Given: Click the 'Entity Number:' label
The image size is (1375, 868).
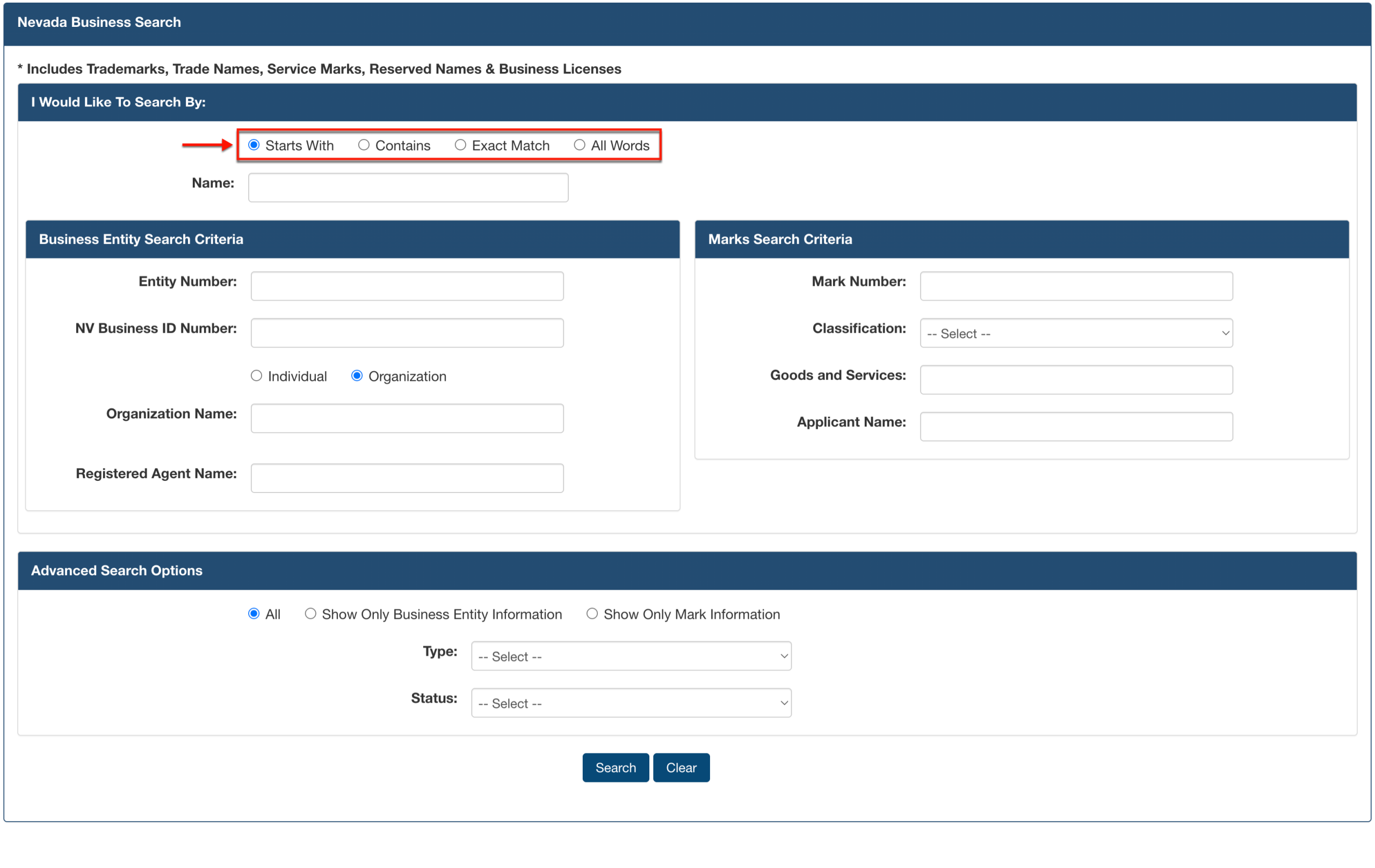Looking at the screenshot, I should pos(188,281).
